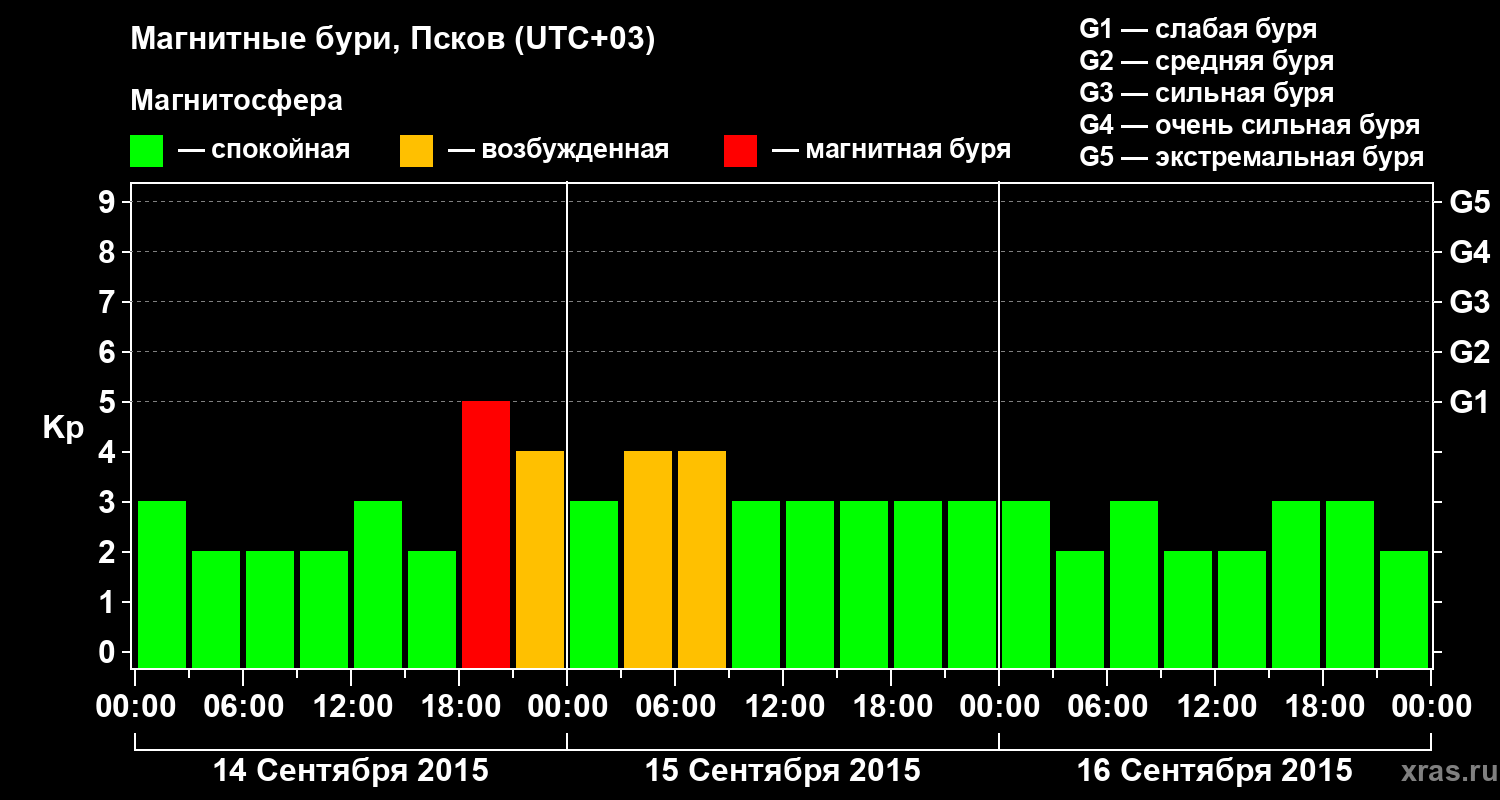The image size is (1500, 800).
Task: Click the '— возбужденная' legend label
Action: coord(559,150)
